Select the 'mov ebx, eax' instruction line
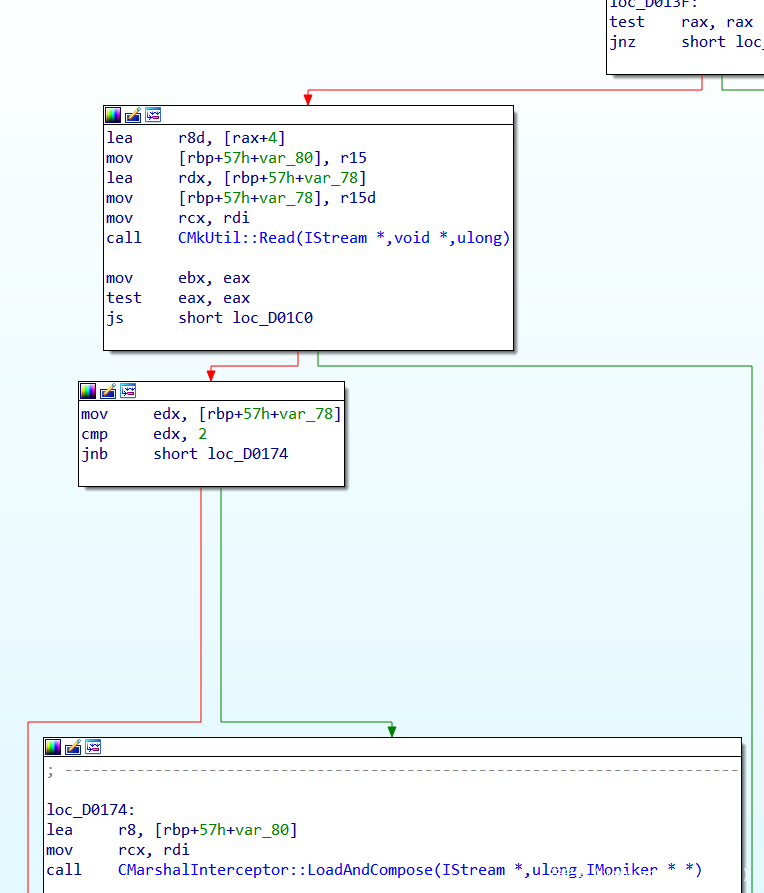 click(178, 278)
